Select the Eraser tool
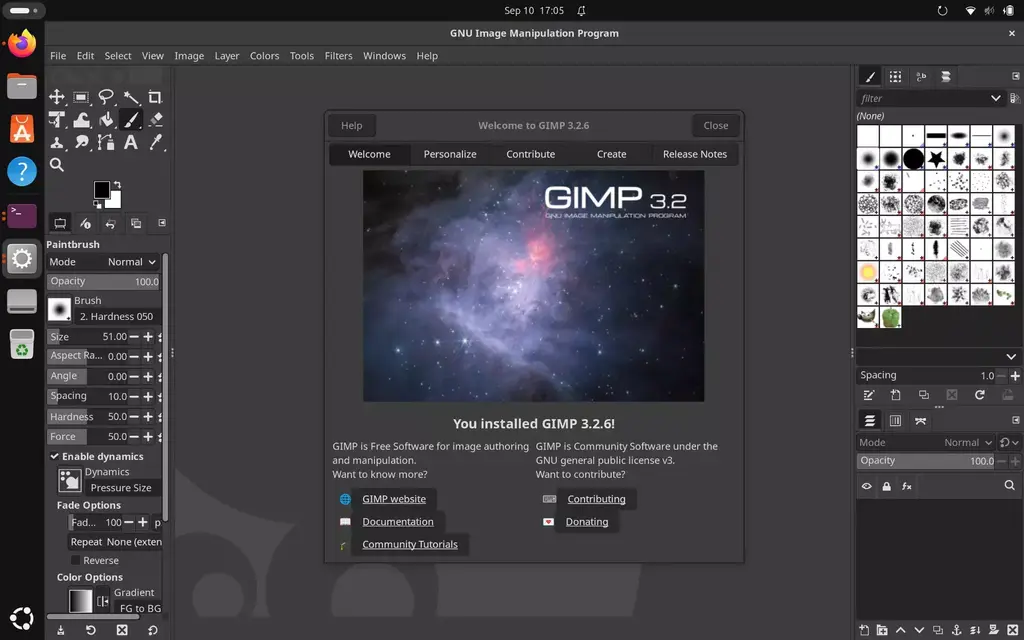This screenshot has width=1024, height=640. pyautogui.click(x=155, y=120)
